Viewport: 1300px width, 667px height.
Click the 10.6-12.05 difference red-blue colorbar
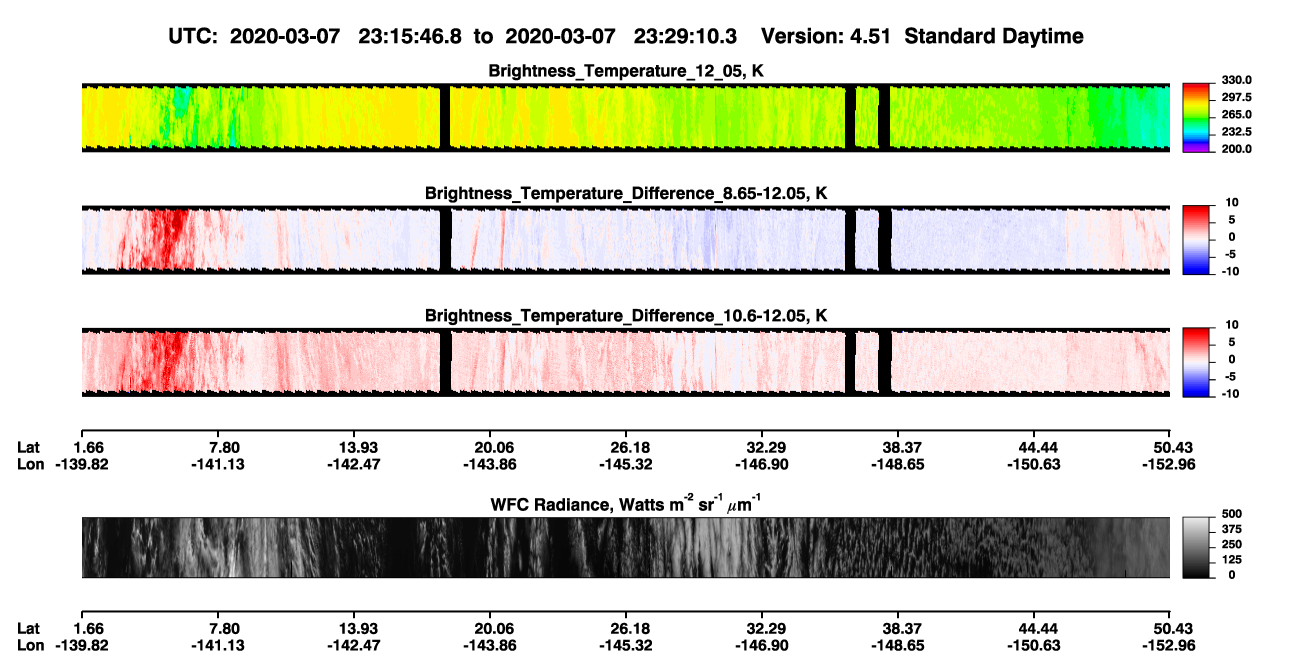pyautogui.click(x=1197, y=362)
